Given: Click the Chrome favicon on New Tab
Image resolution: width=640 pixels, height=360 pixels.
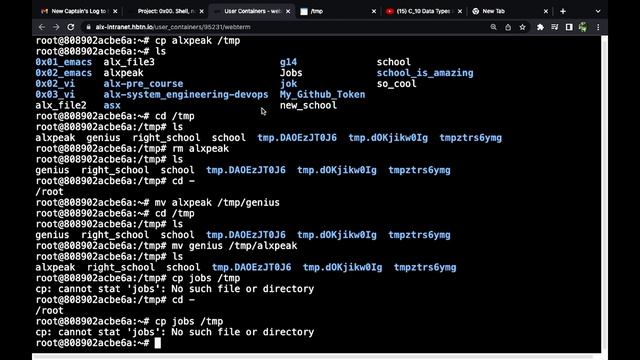Looking at the screenshot, I should tap(476, 11).
